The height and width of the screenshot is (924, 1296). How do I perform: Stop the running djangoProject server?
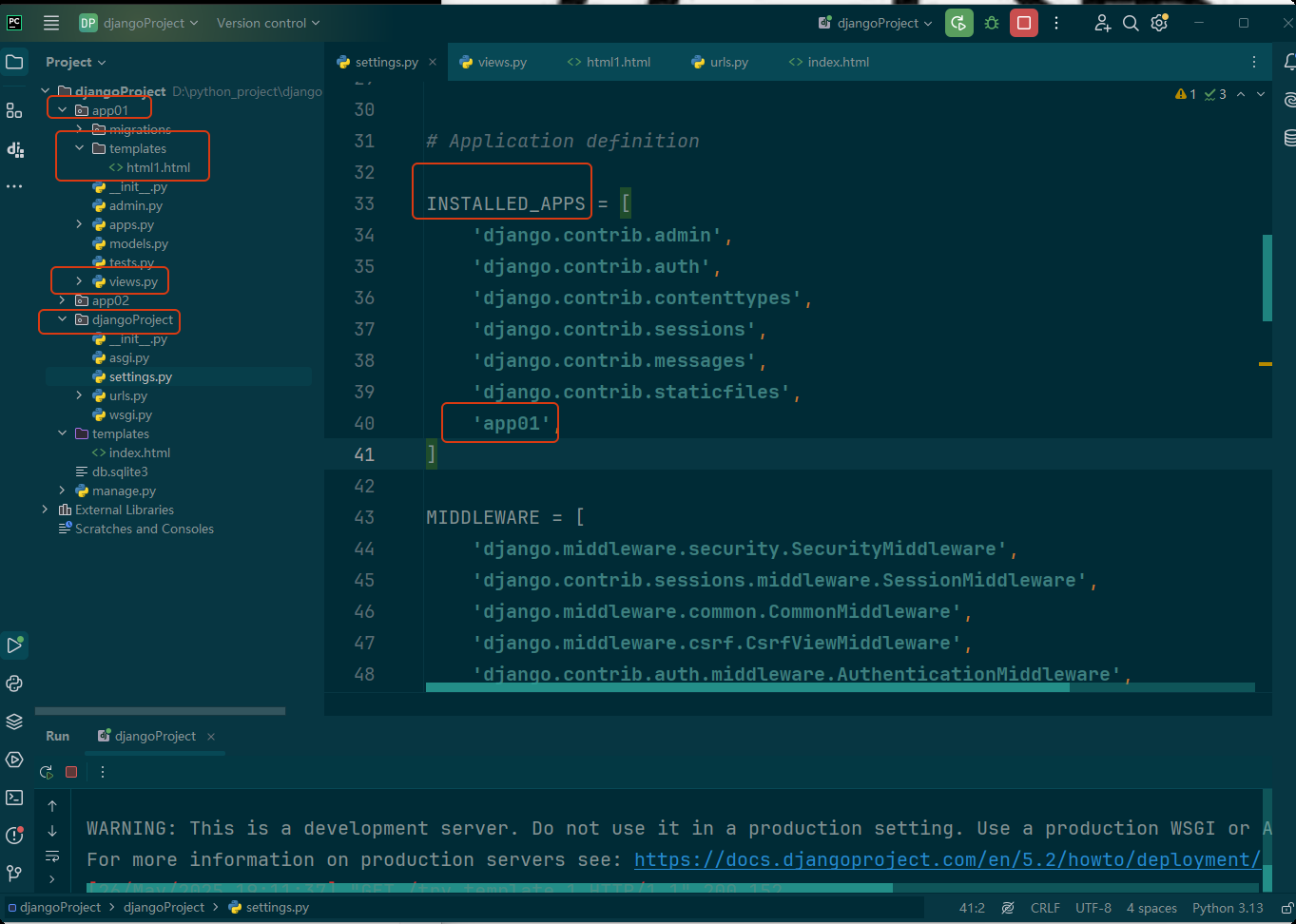1024,23
